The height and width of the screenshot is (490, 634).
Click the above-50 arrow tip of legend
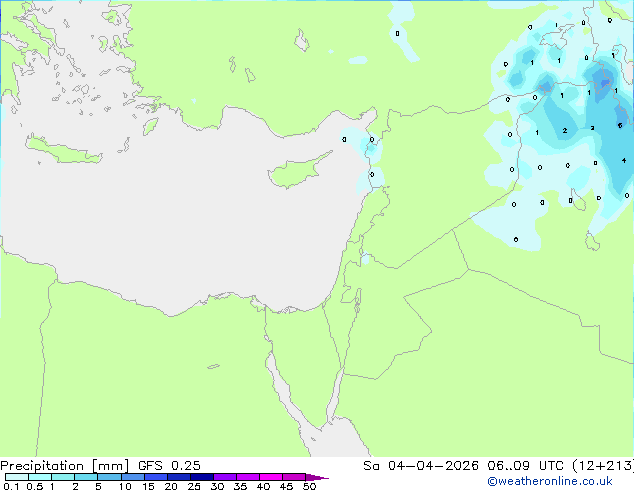(x=317, y=477)
